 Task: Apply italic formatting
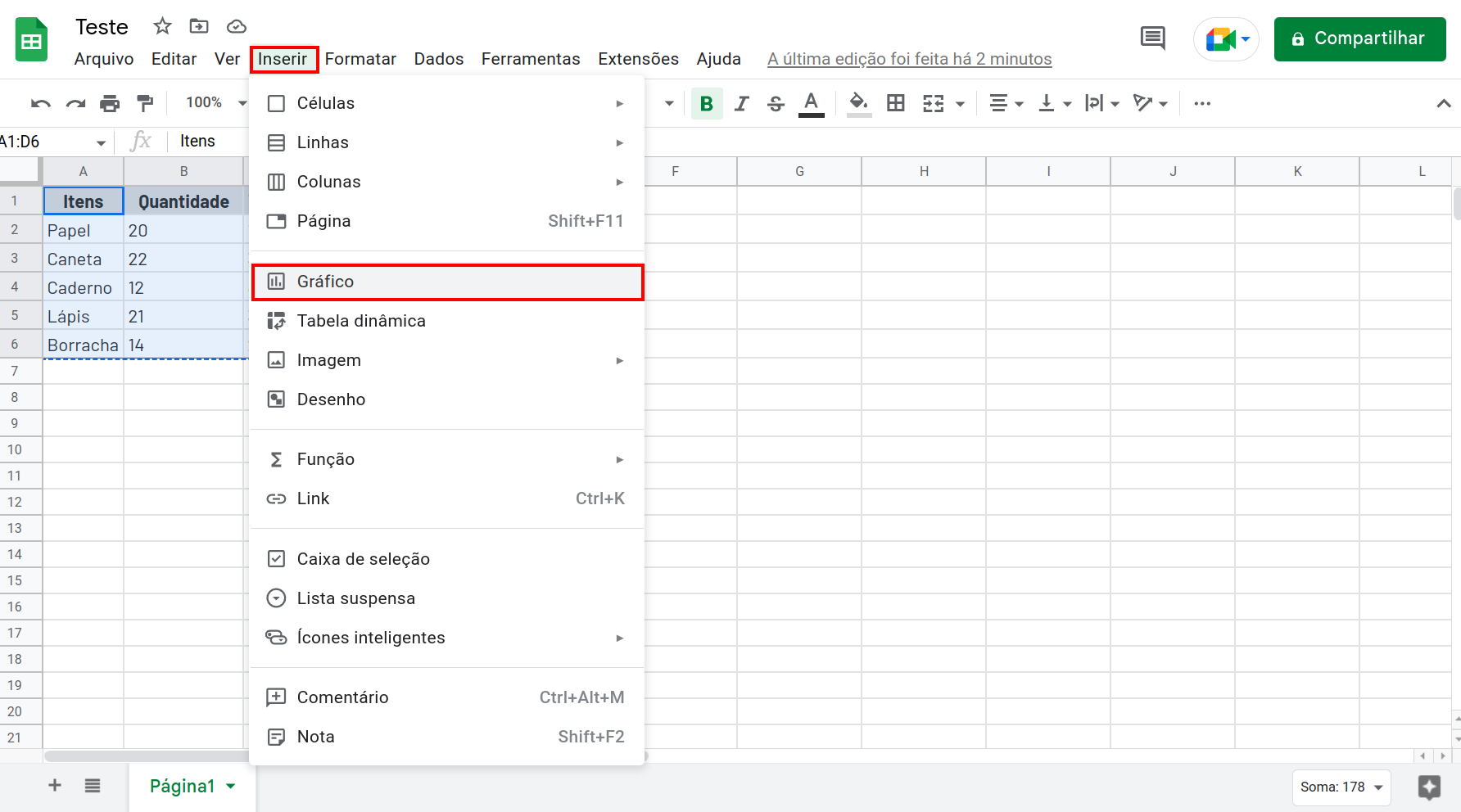point(741,103)
